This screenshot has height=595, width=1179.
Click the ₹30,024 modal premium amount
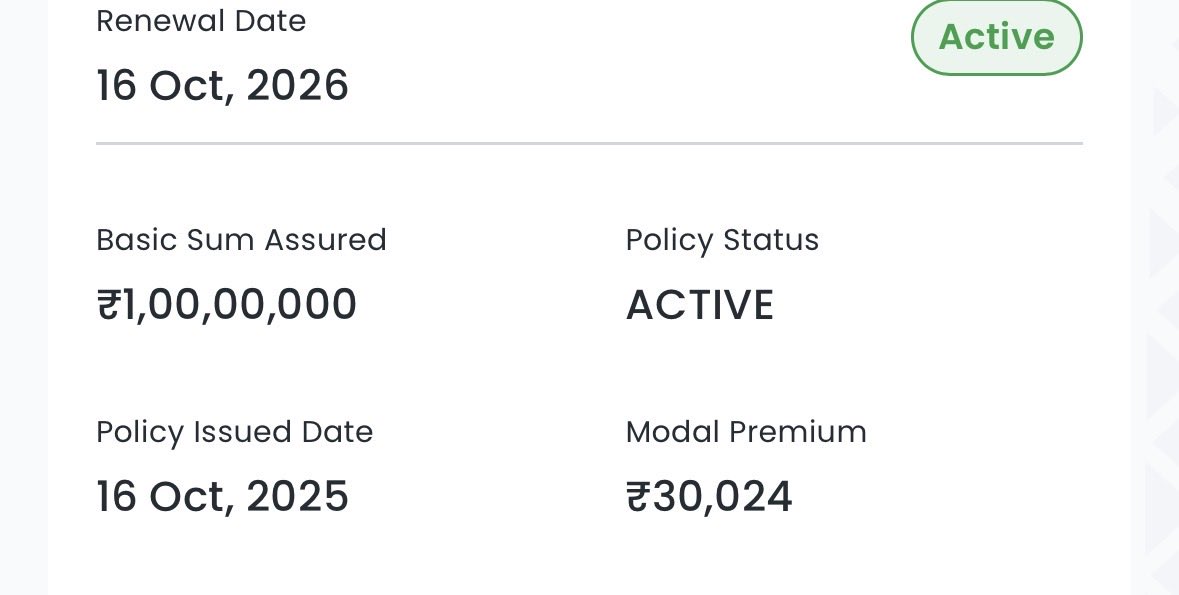click(x=709, y=497)
